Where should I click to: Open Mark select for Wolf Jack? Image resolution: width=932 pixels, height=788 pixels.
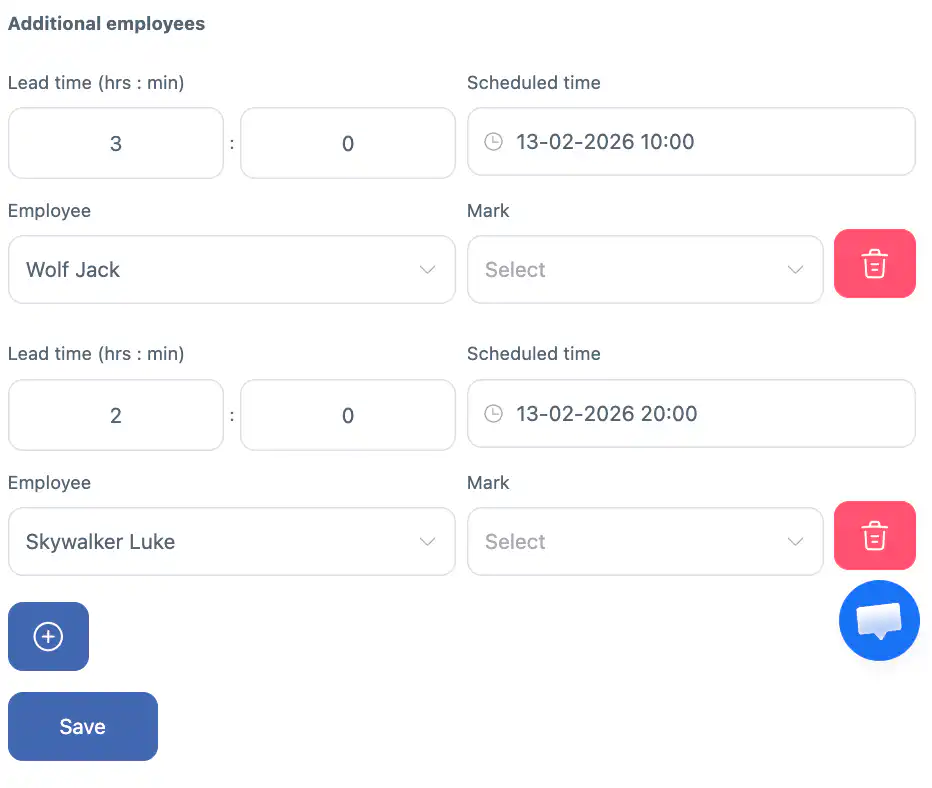(644, 270)
